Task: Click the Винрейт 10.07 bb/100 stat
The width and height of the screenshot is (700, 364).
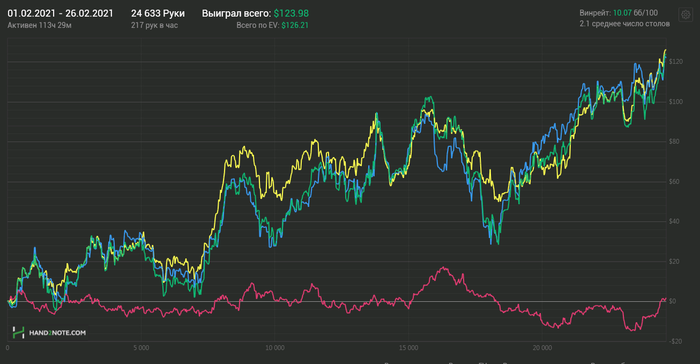Action: [x=618, y=13]
